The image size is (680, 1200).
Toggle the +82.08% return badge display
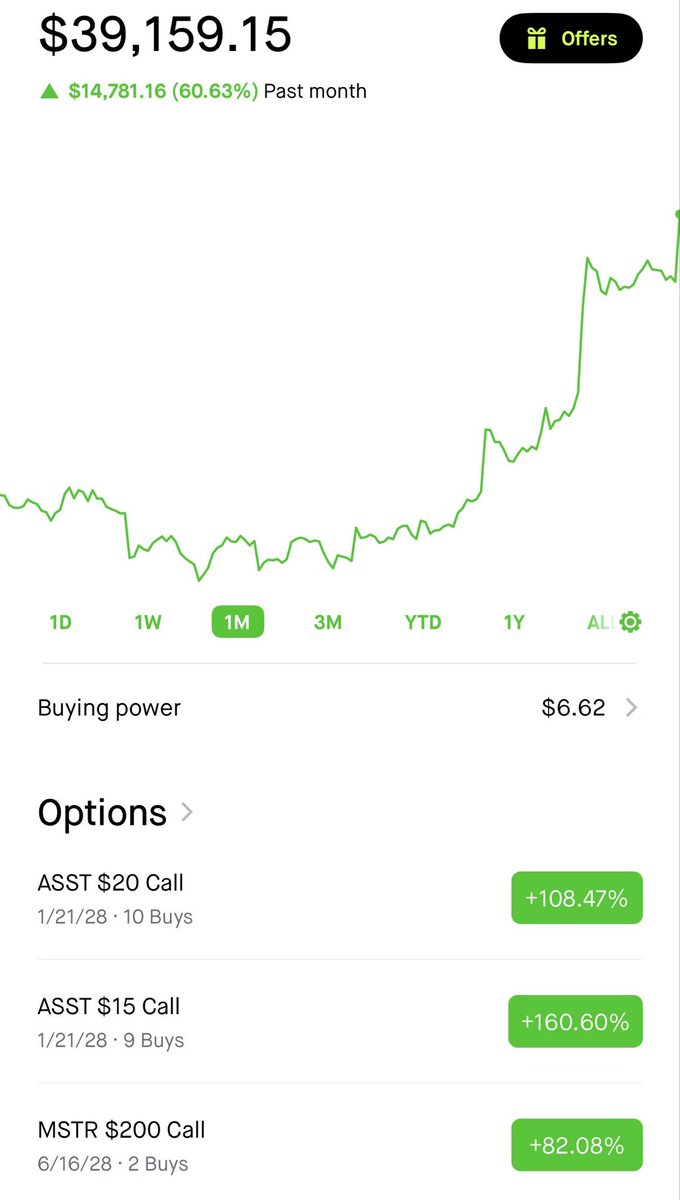coord(576,1145)
